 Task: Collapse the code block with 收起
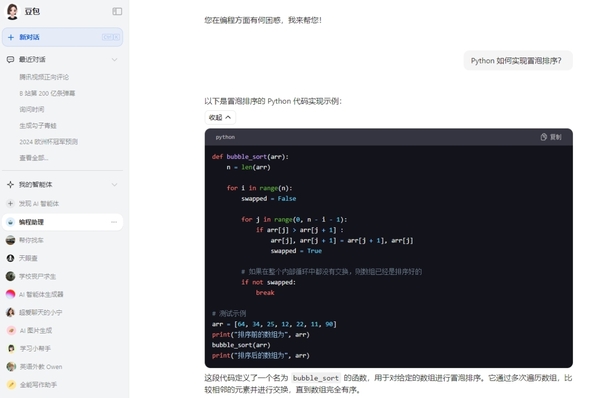pos(220,117)
